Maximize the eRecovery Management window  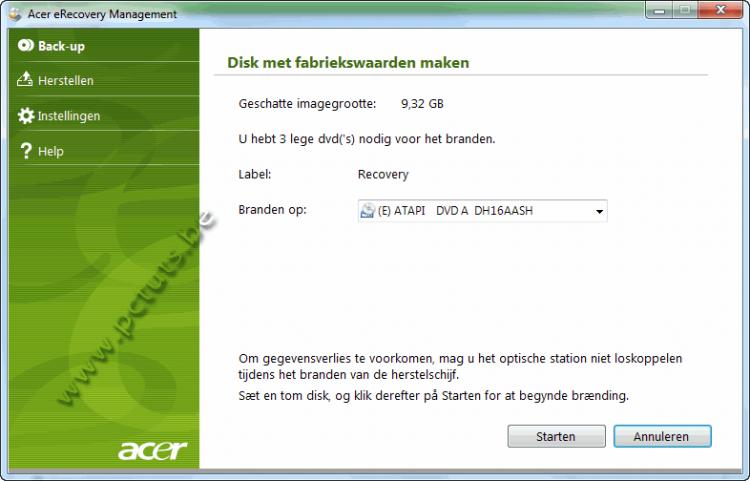point(685,10)
